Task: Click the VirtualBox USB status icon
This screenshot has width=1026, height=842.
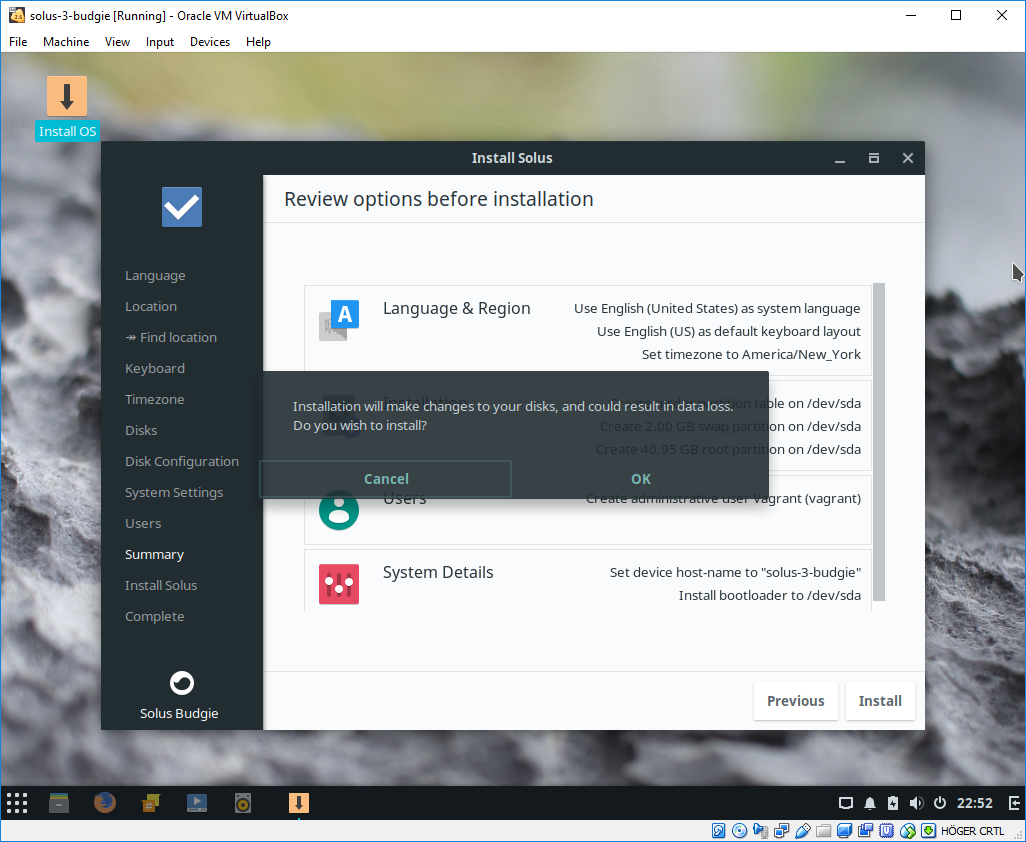Action: click(x=802, y=831)
